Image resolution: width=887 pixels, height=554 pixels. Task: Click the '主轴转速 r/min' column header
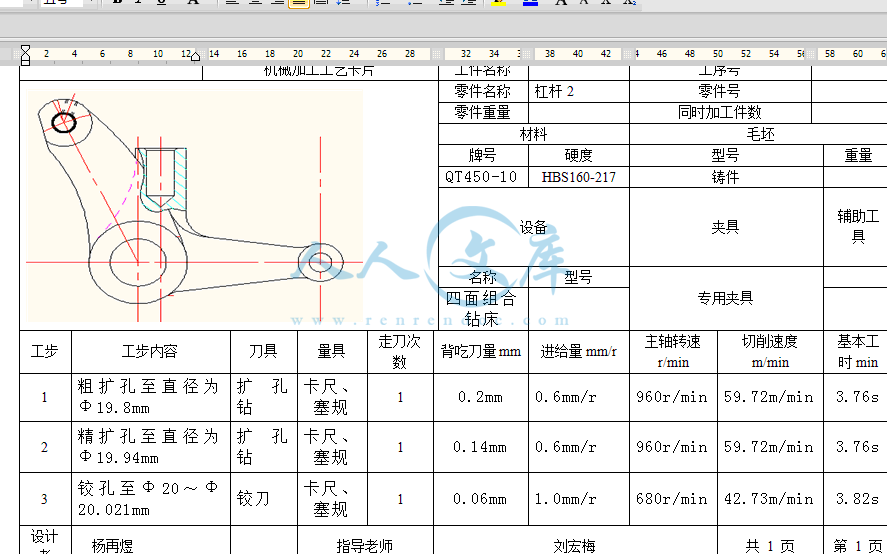pos(673,351)
